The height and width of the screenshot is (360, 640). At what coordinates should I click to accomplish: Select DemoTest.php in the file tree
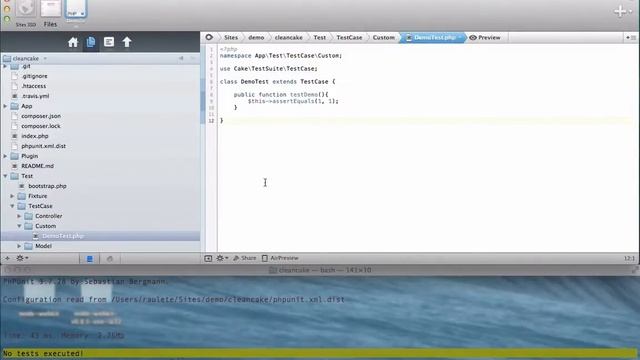pos(63,236)
